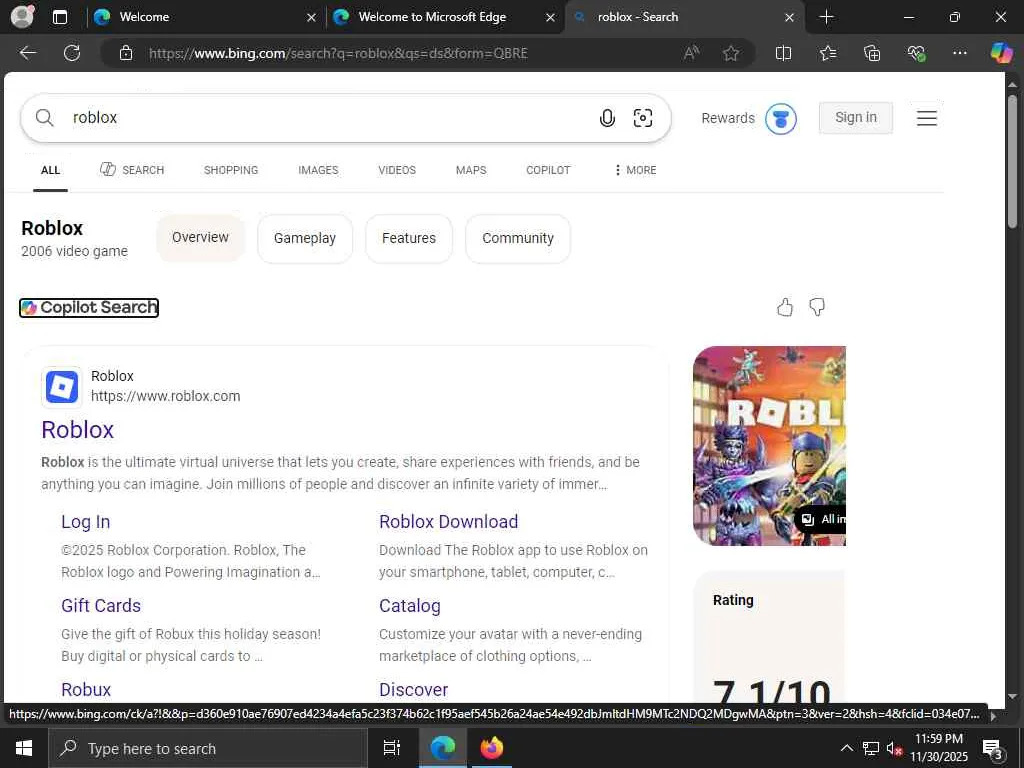This screenshot has width=1024, height=768.
Task: Open the clock showing 11:59 PM
Action: click(x=938, y=748)
